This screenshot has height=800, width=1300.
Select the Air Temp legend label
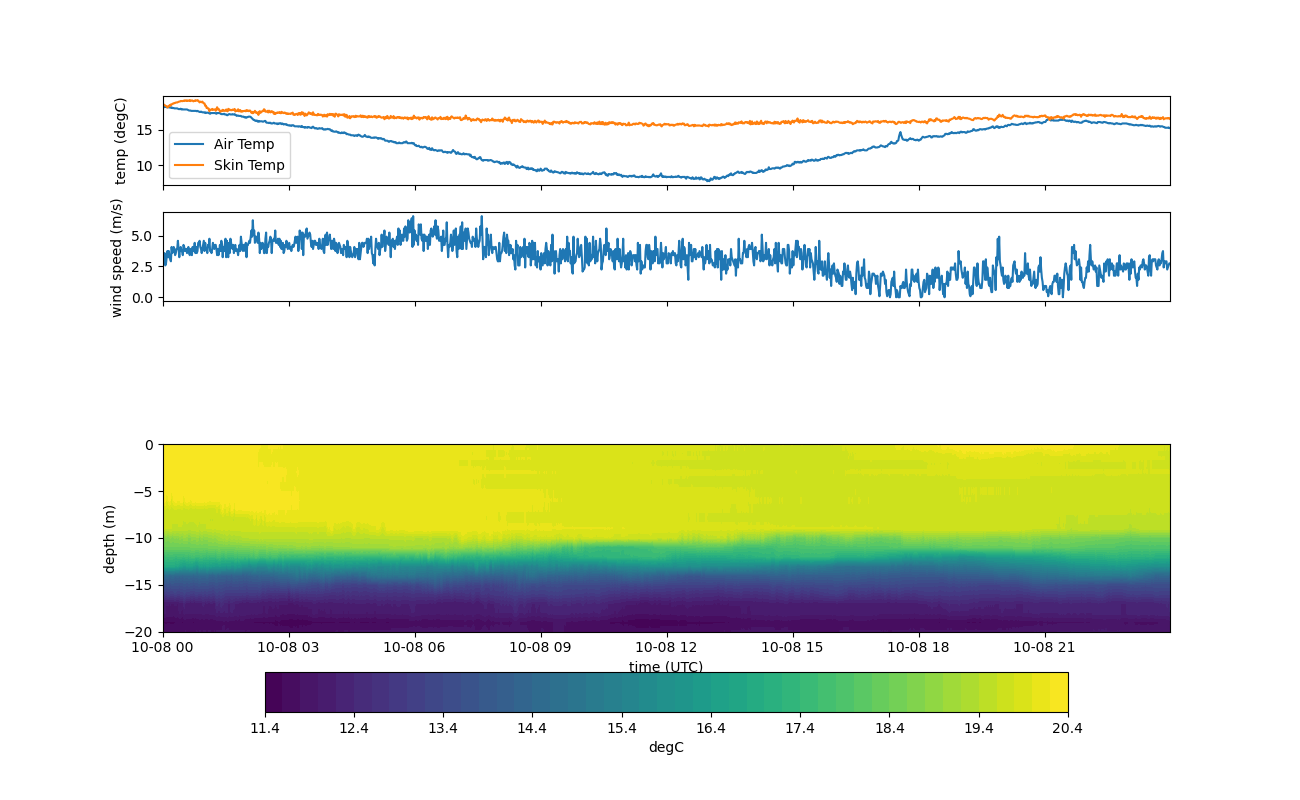tap(243, 145)
